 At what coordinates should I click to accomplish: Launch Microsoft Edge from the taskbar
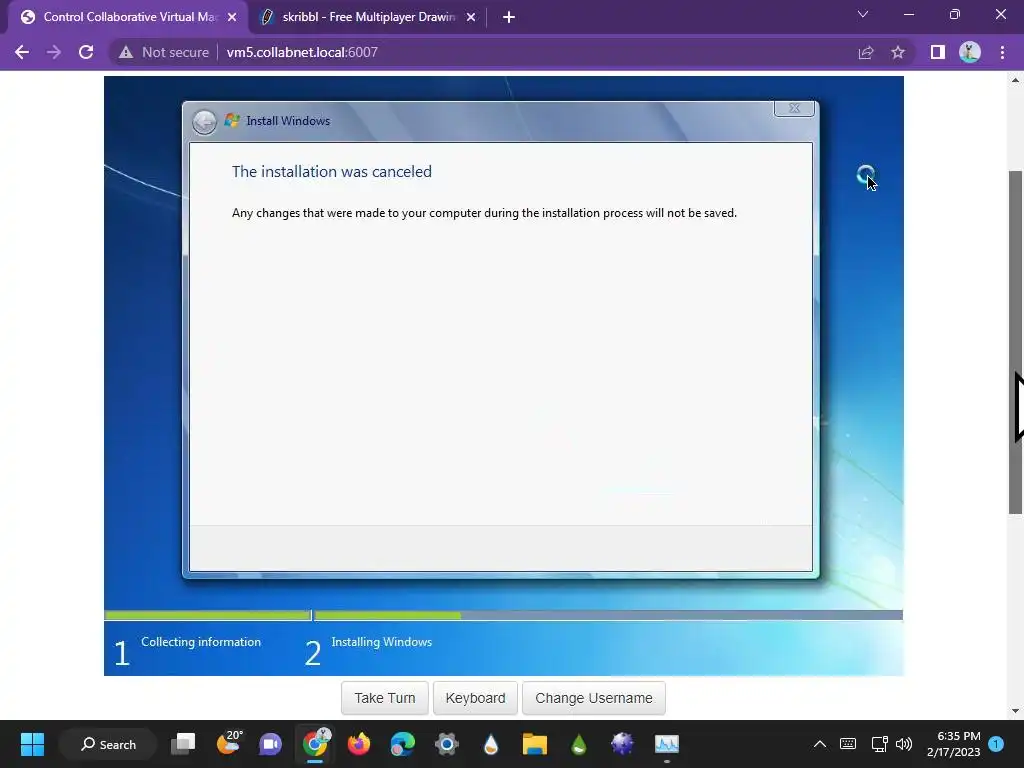(x=402, y=744)
